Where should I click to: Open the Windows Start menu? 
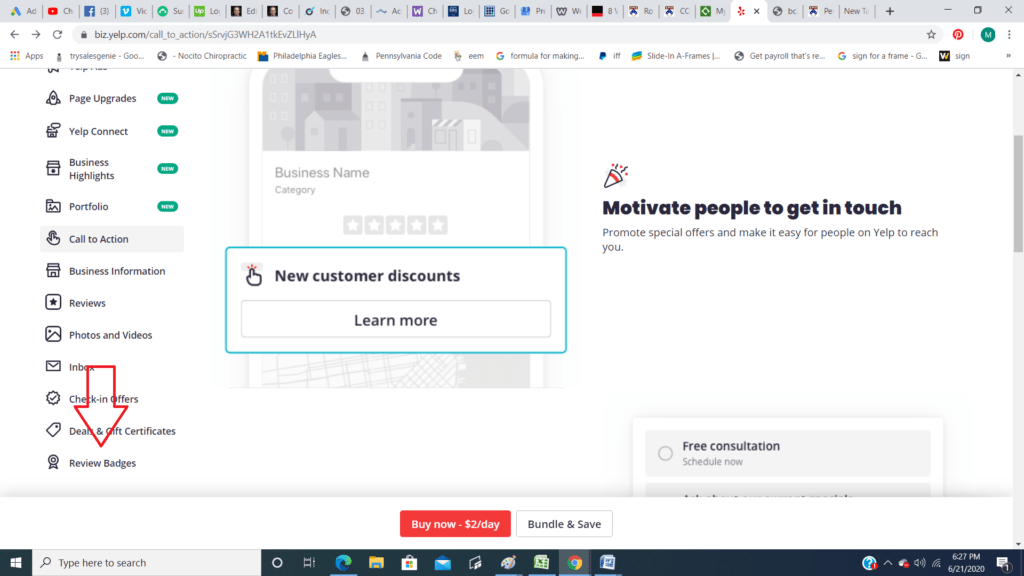(16, 562)
